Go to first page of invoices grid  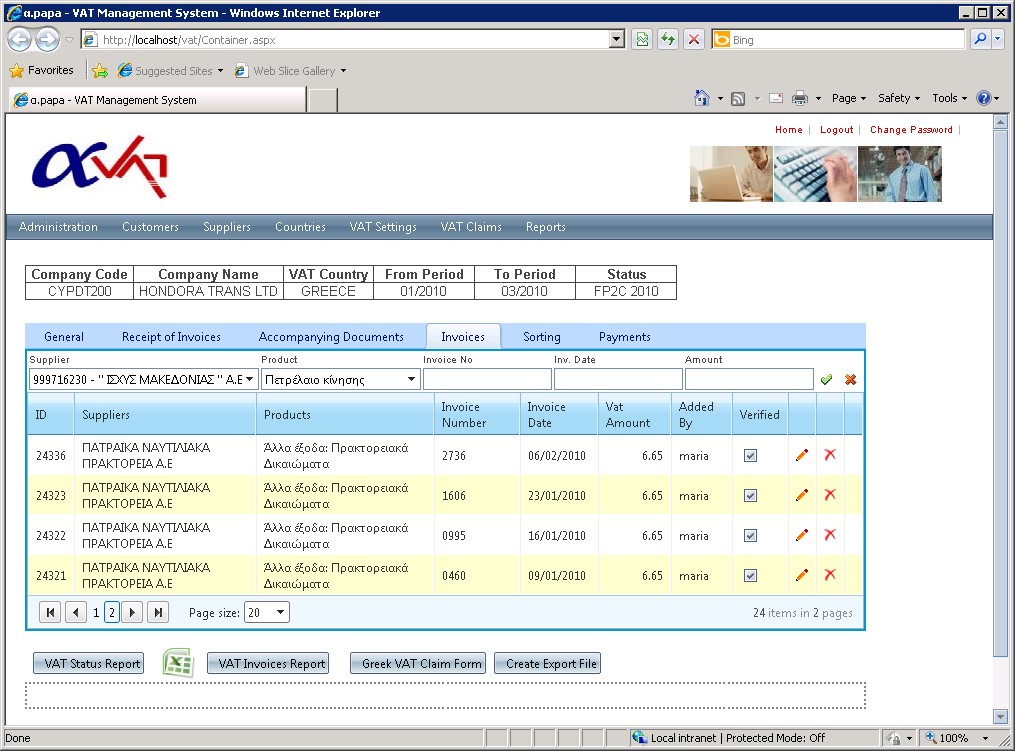[x=50, y=612]
